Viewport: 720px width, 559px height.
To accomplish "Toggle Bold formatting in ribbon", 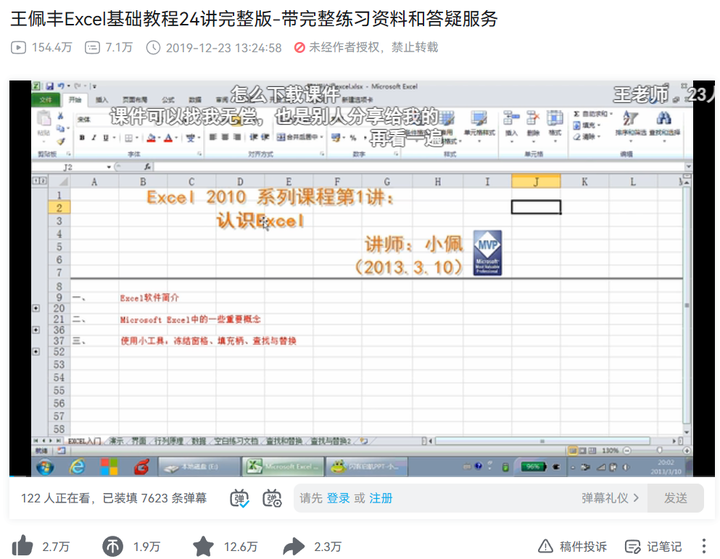I will [82, 137].
